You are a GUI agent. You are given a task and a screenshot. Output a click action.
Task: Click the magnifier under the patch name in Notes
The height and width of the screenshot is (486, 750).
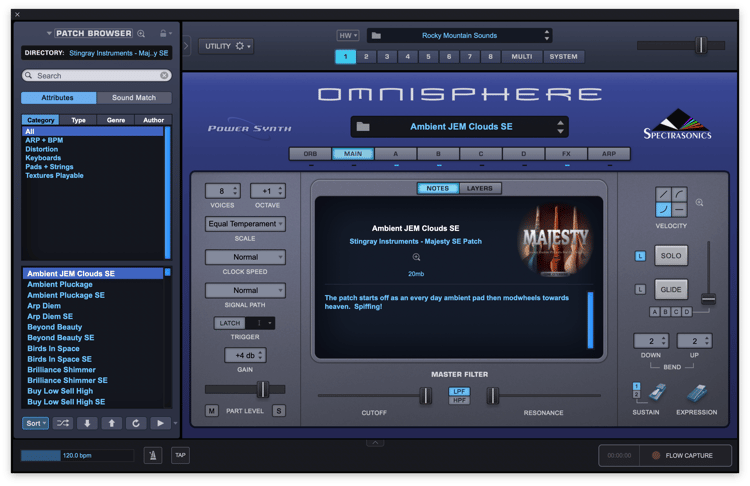[416, 257]
